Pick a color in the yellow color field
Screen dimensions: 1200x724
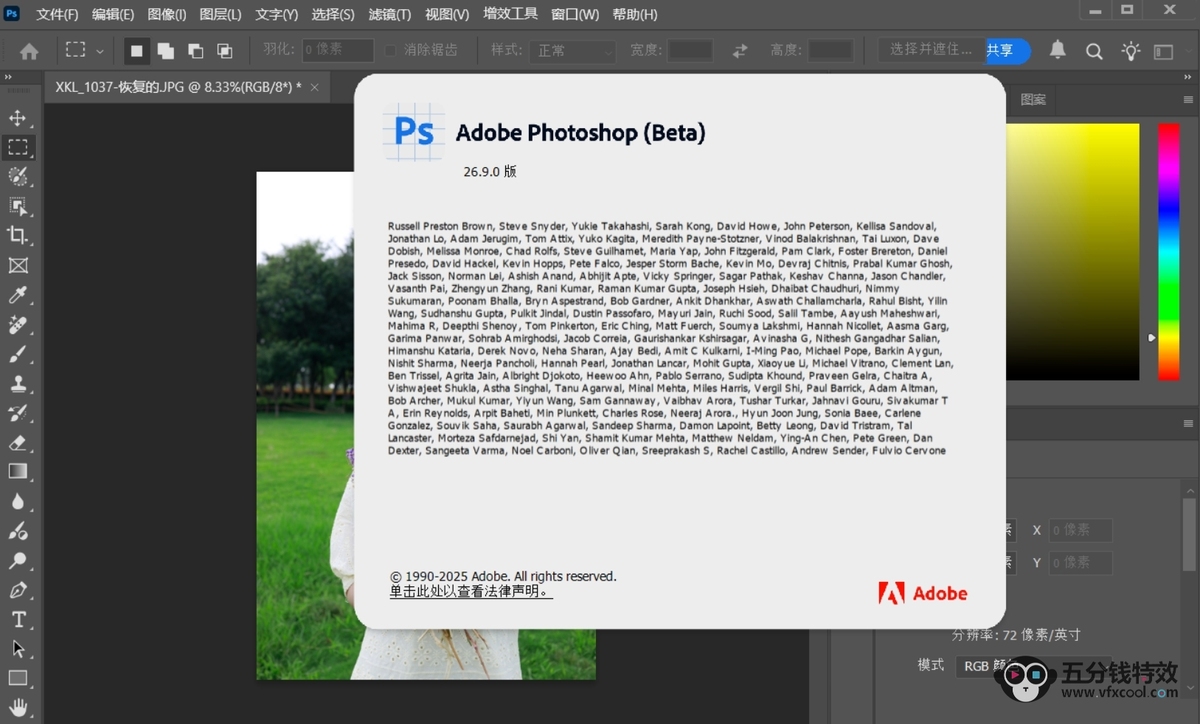(x=1072, y=252)
